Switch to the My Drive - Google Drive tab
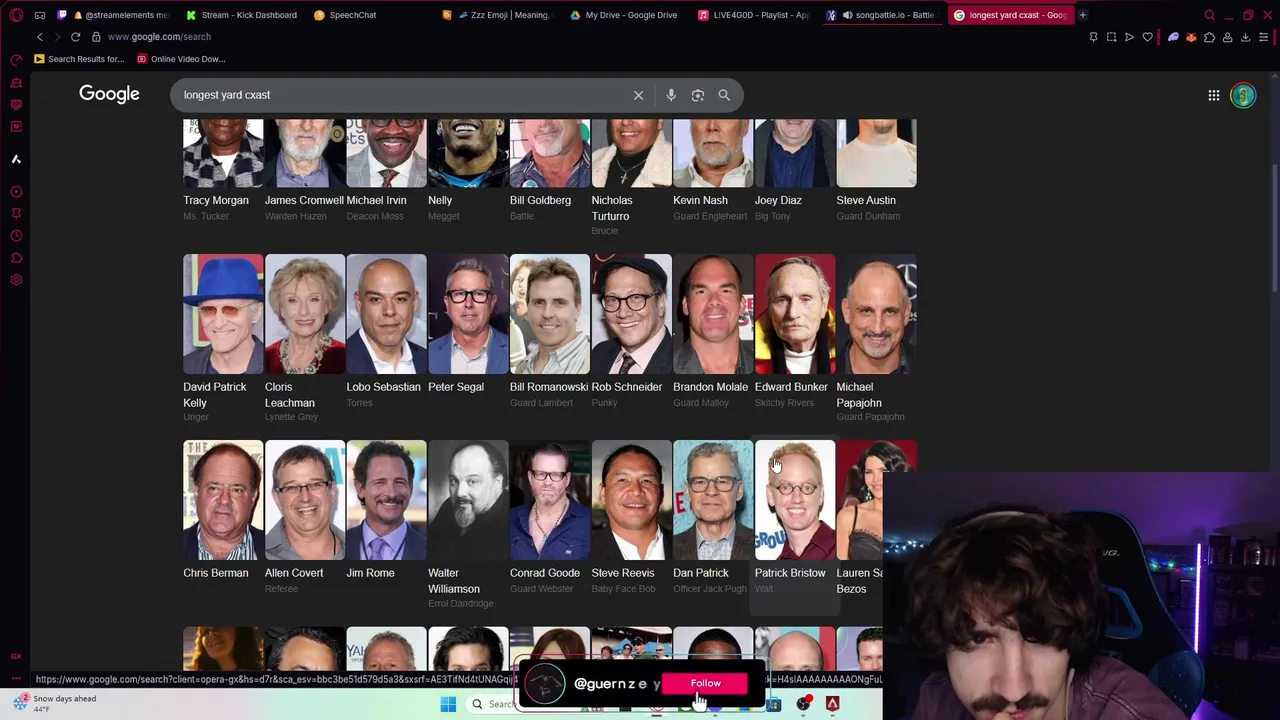Viewport: 1280px width, 720px height. pyautogui.click(x=624, y=15)
